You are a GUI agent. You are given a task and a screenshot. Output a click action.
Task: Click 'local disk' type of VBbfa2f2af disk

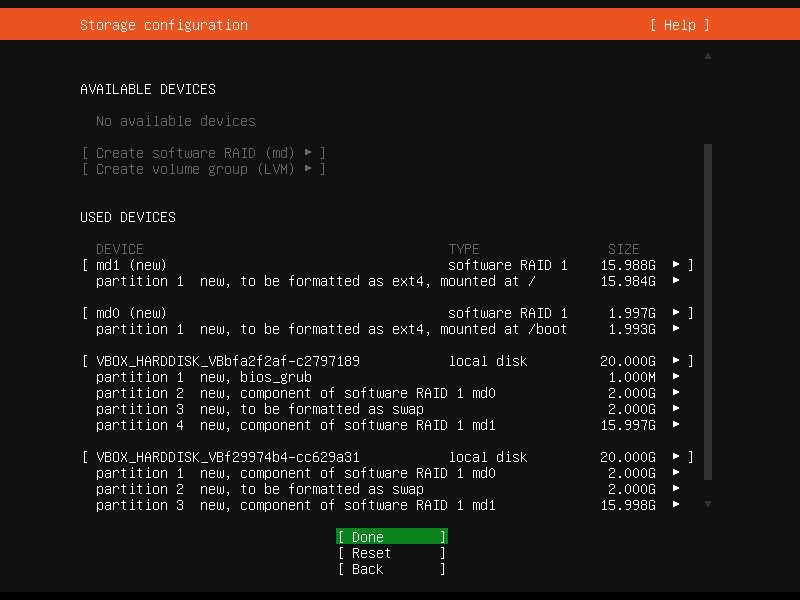pyautogui.click(x=488, y=361)
